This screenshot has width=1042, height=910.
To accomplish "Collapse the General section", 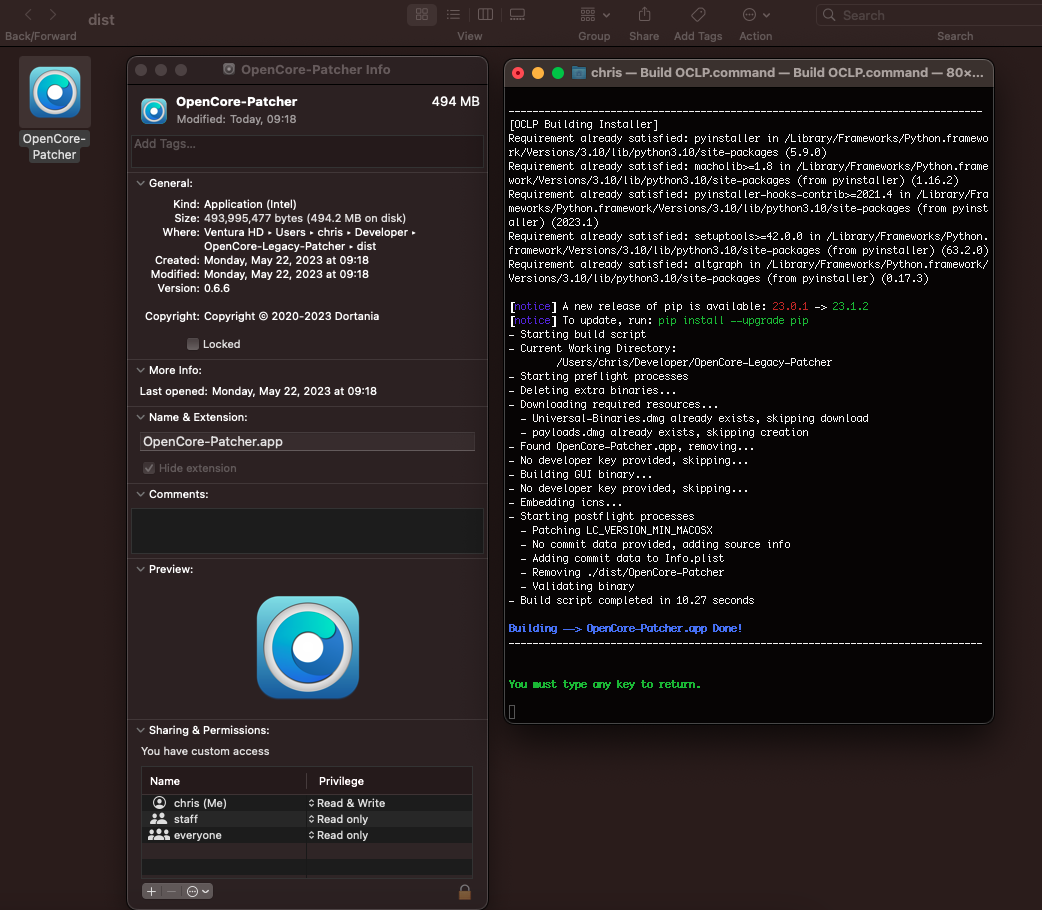I will 140,184.
